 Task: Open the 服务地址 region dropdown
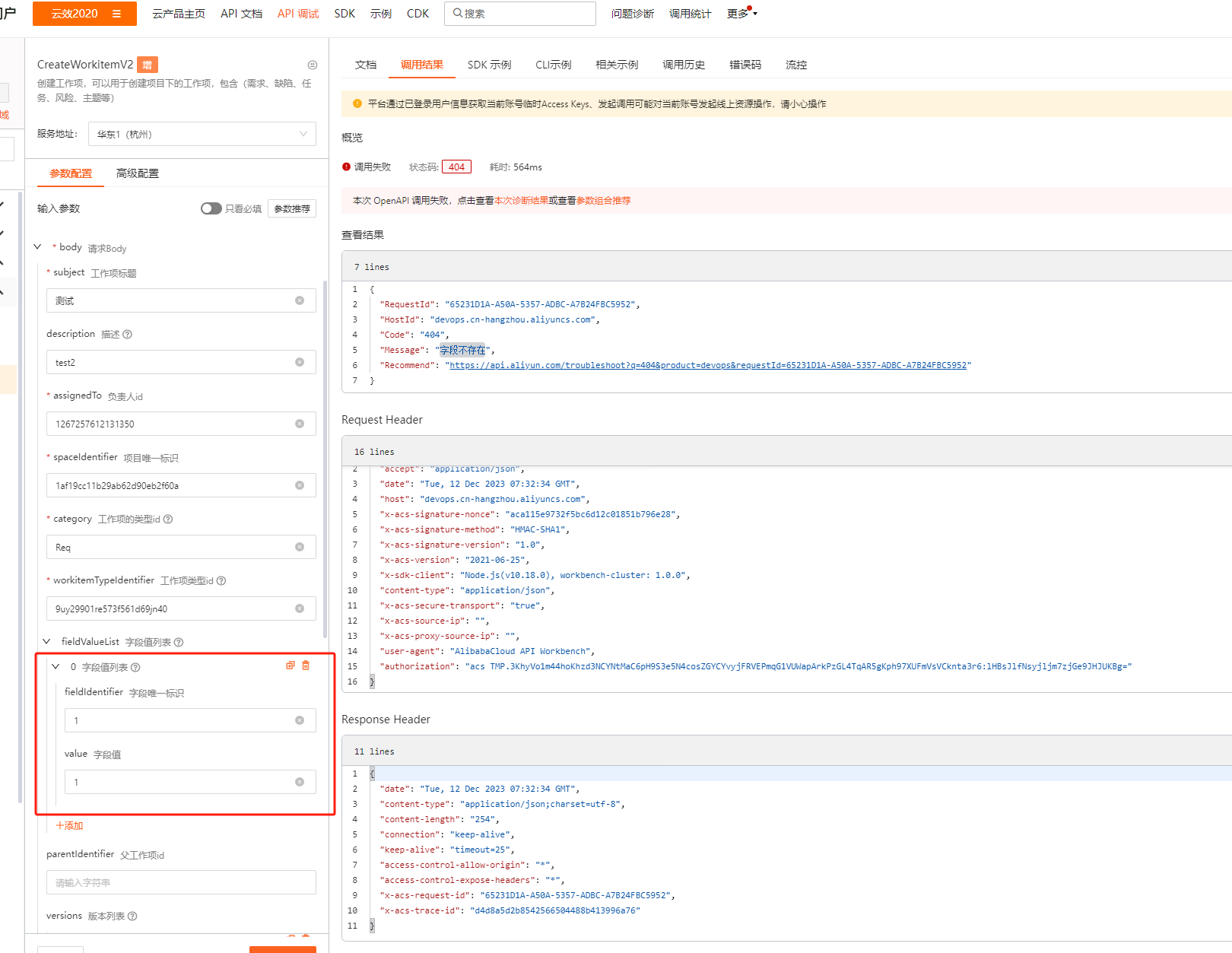coord(202,134)
